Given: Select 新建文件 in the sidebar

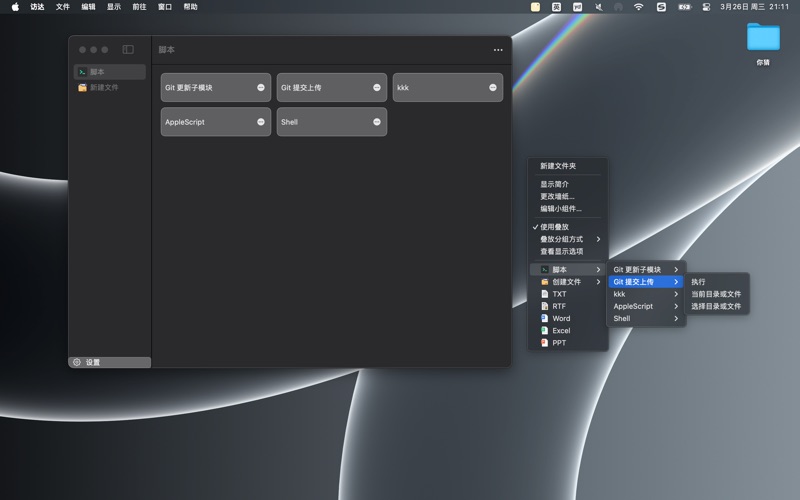Looking at the screenshot, I should [104, 88].
